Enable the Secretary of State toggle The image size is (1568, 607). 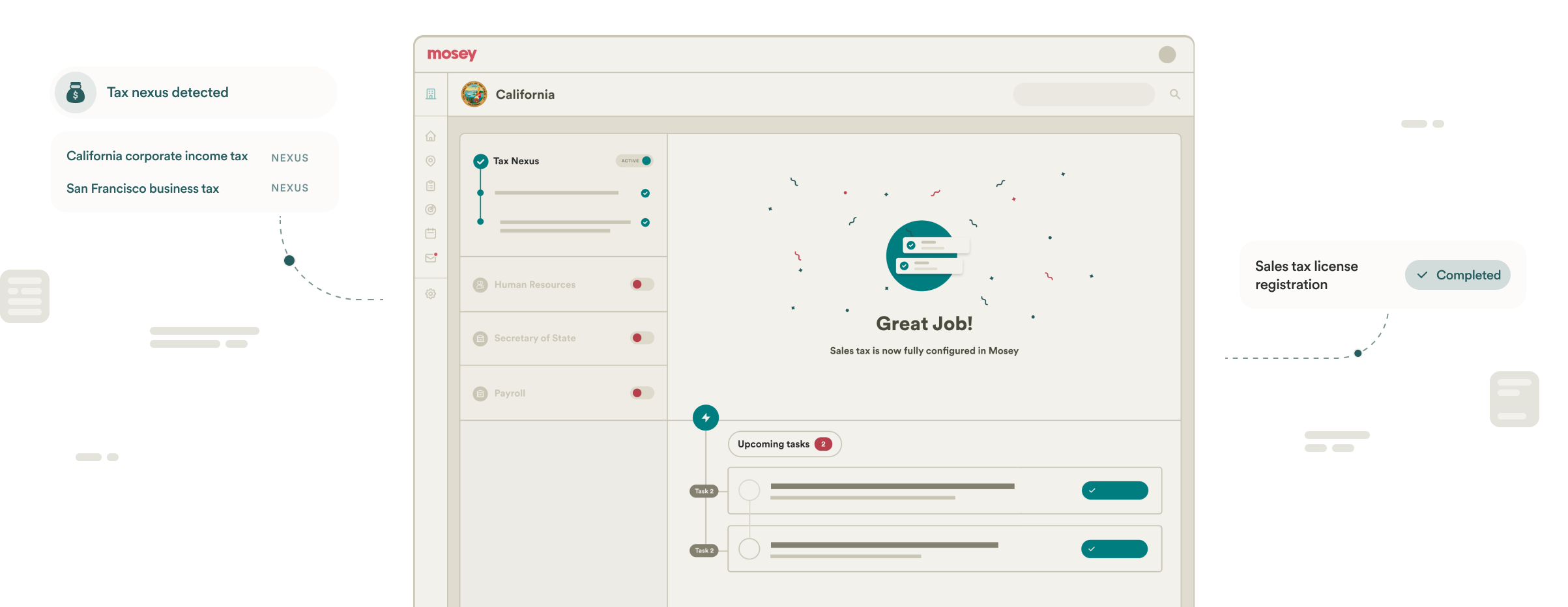[642, 338]
